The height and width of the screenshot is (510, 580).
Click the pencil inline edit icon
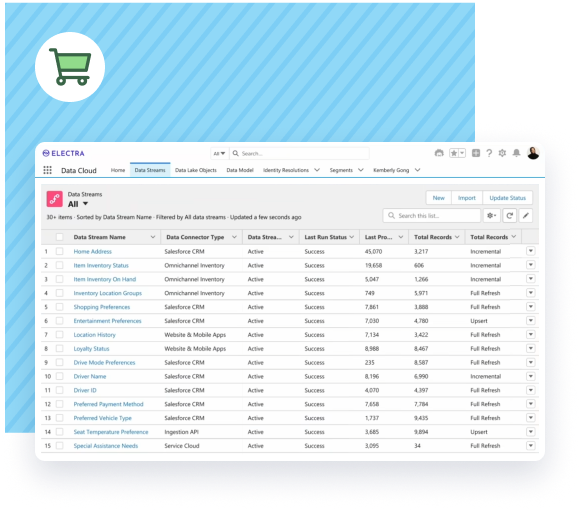pos(526,216)
